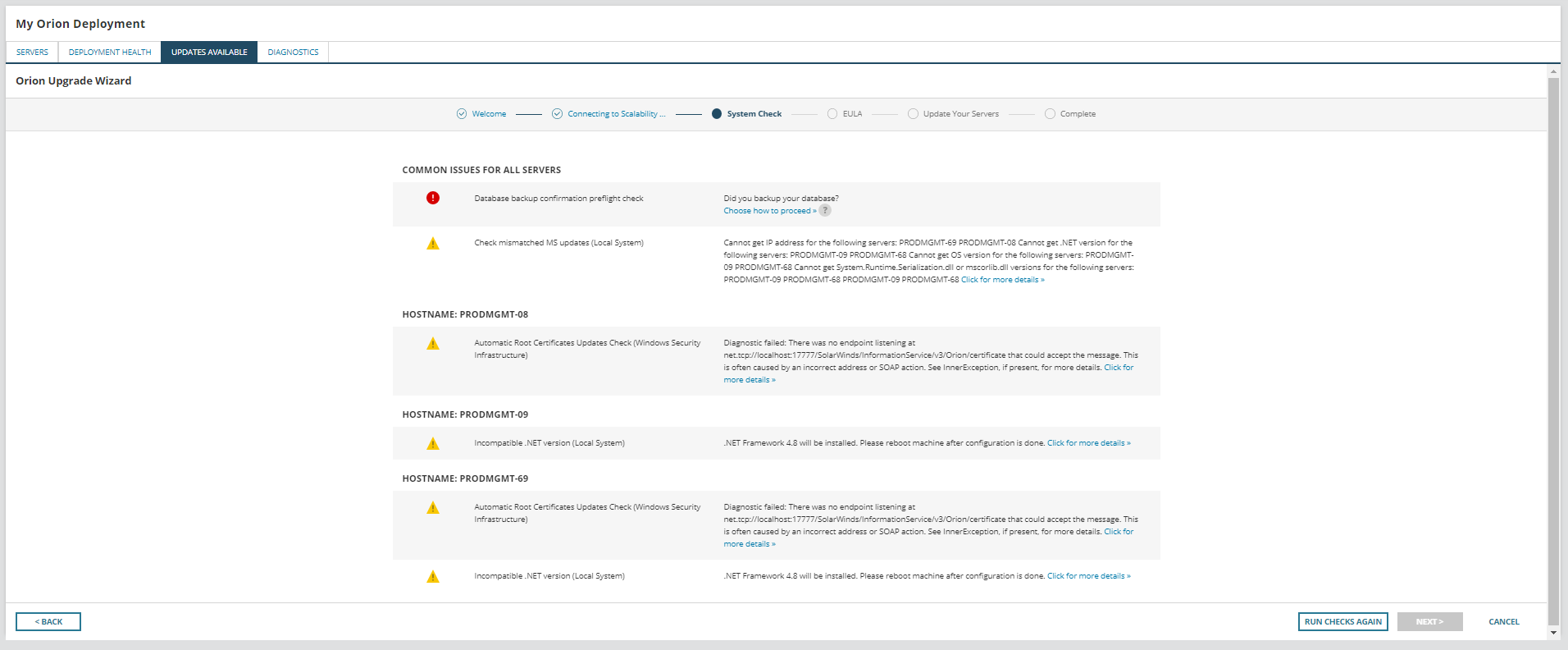
Task: Click the scrollbar down arrow
Action: pyautogui.click(x=1553, y=633)
